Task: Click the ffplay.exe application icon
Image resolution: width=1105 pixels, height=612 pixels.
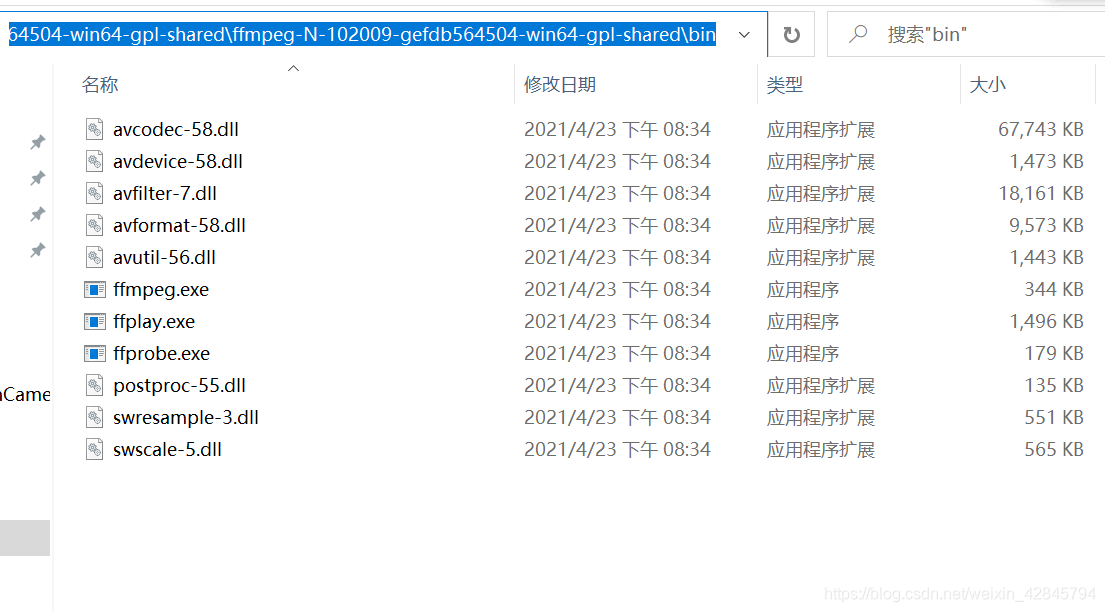Action: 94,322
